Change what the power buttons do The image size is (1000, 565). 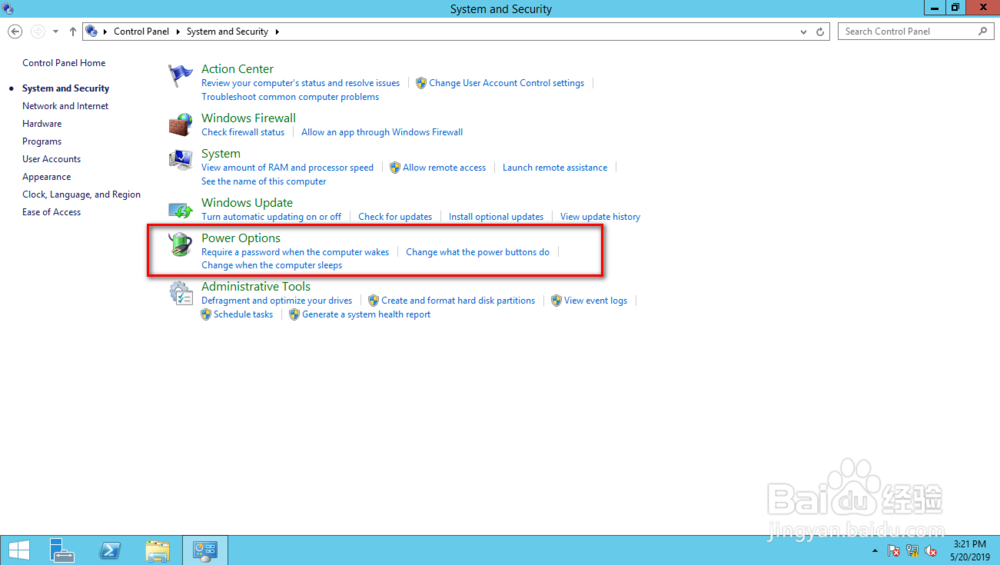click(x=478, y=252)
